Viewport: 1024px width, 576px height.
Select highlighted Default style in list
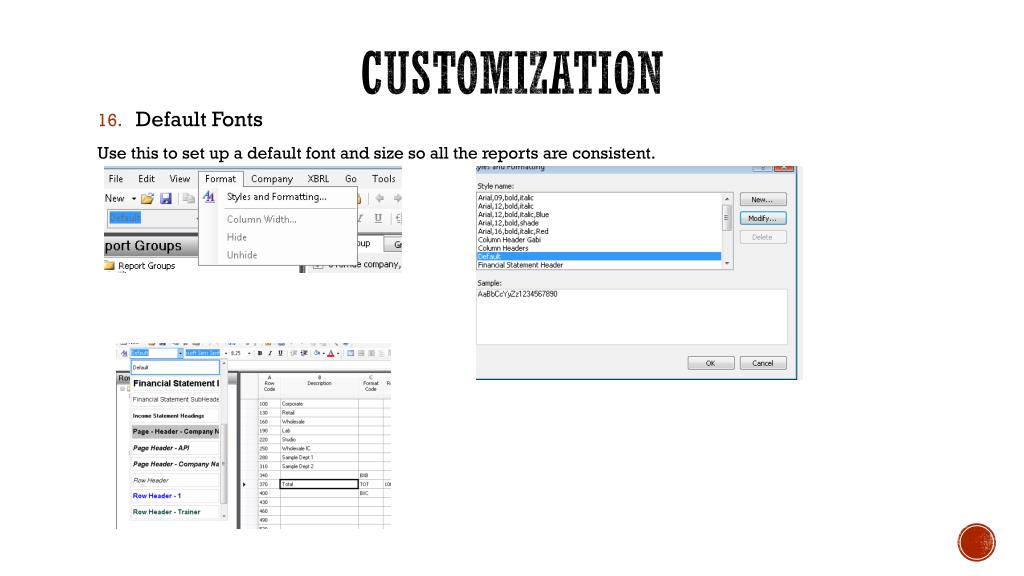599,257
